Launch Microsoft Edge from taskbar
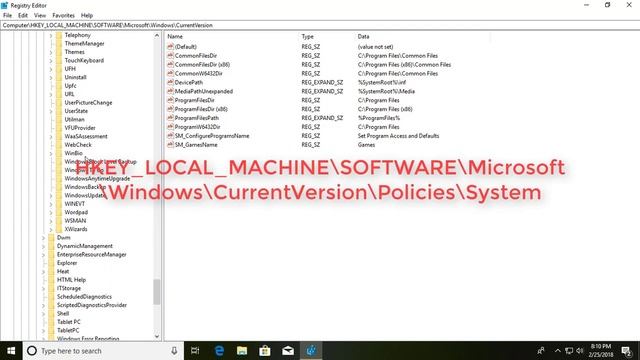Image resolution: width=640 pixels, height=360 pixels. coord(219,351)
